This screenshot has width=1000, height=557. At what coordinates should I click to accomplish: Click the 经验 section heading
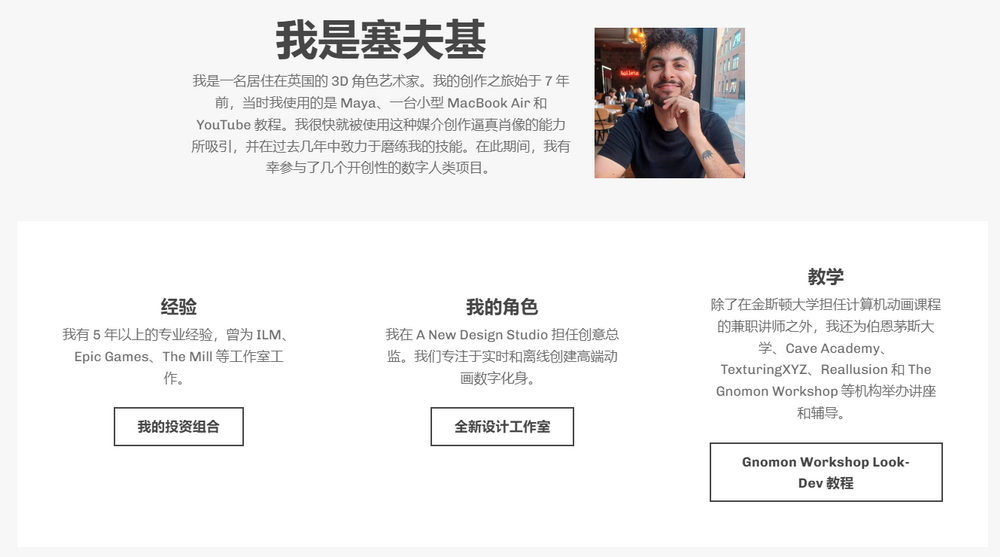coord(179,307)
